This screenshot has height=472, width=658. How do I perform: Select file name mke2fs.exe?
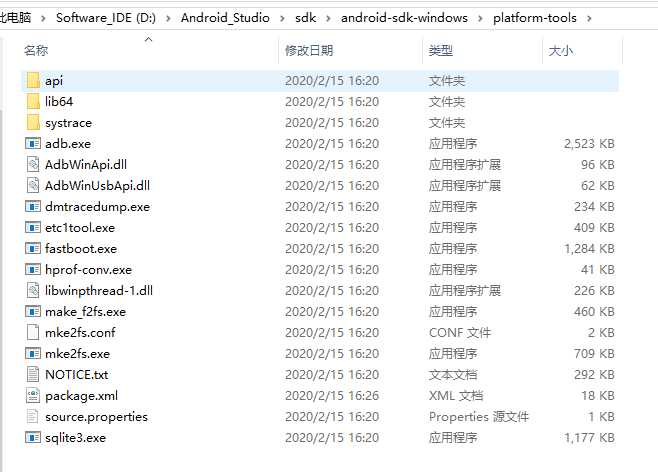[78, 353]
